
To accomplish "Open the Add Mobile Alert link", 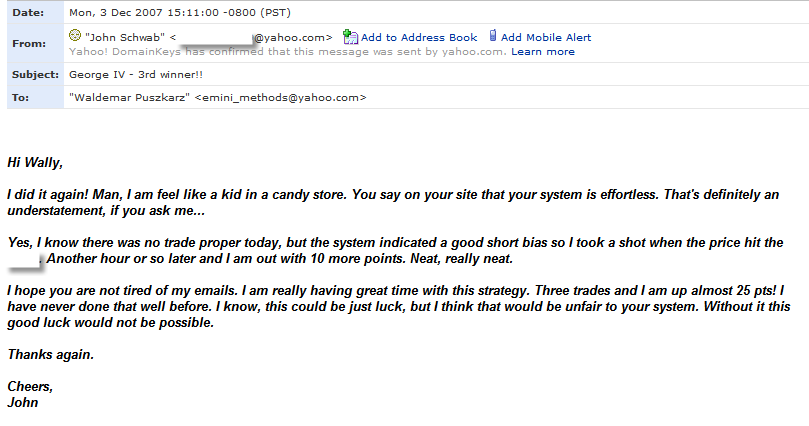I will click(546, 37).
